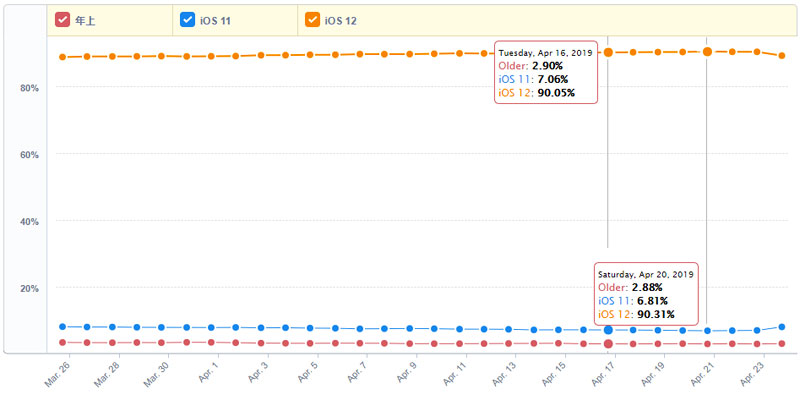This screenshot has height=395, width=800.
Task: Click the last red Older data point
Action: [782, 343]
